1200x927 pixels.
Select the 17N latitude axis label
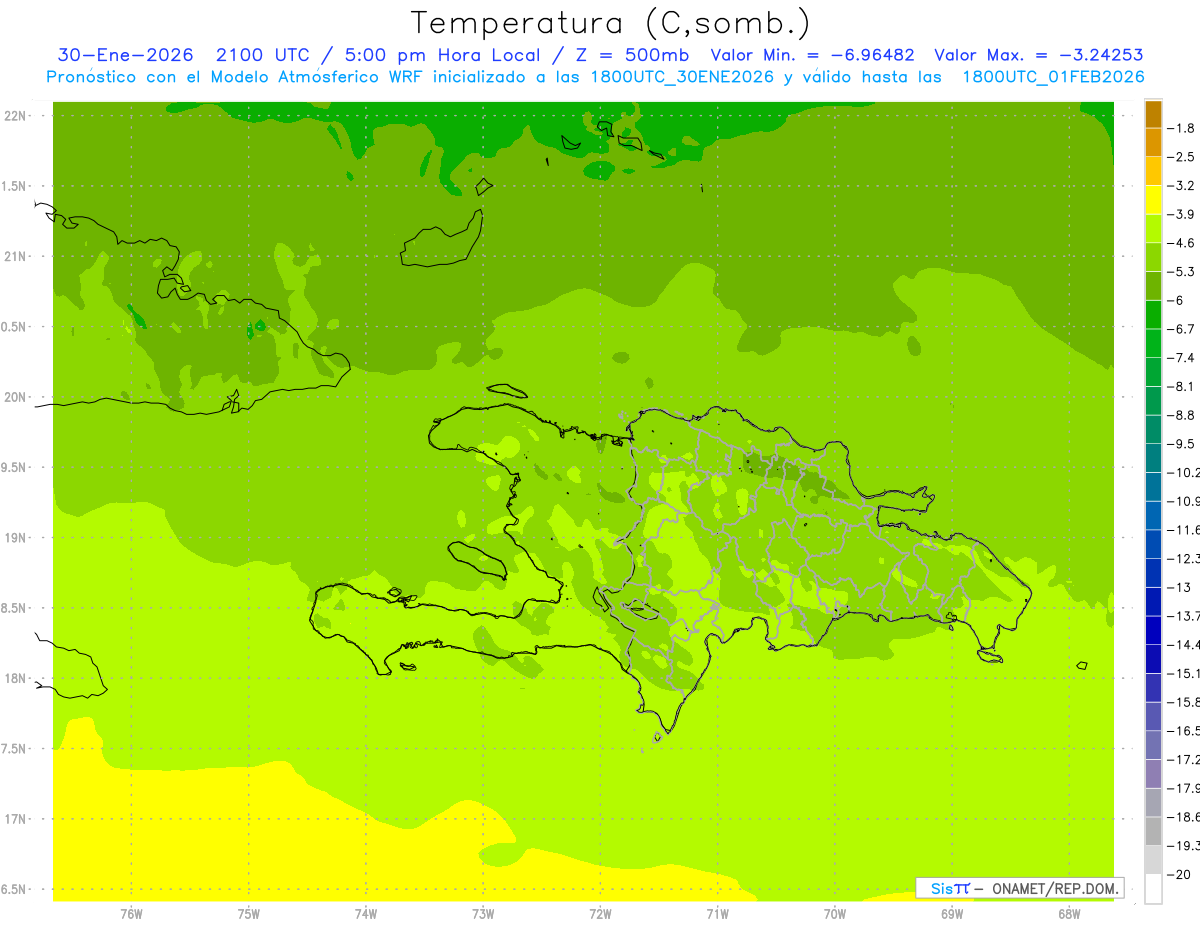[x=16, y=819]
